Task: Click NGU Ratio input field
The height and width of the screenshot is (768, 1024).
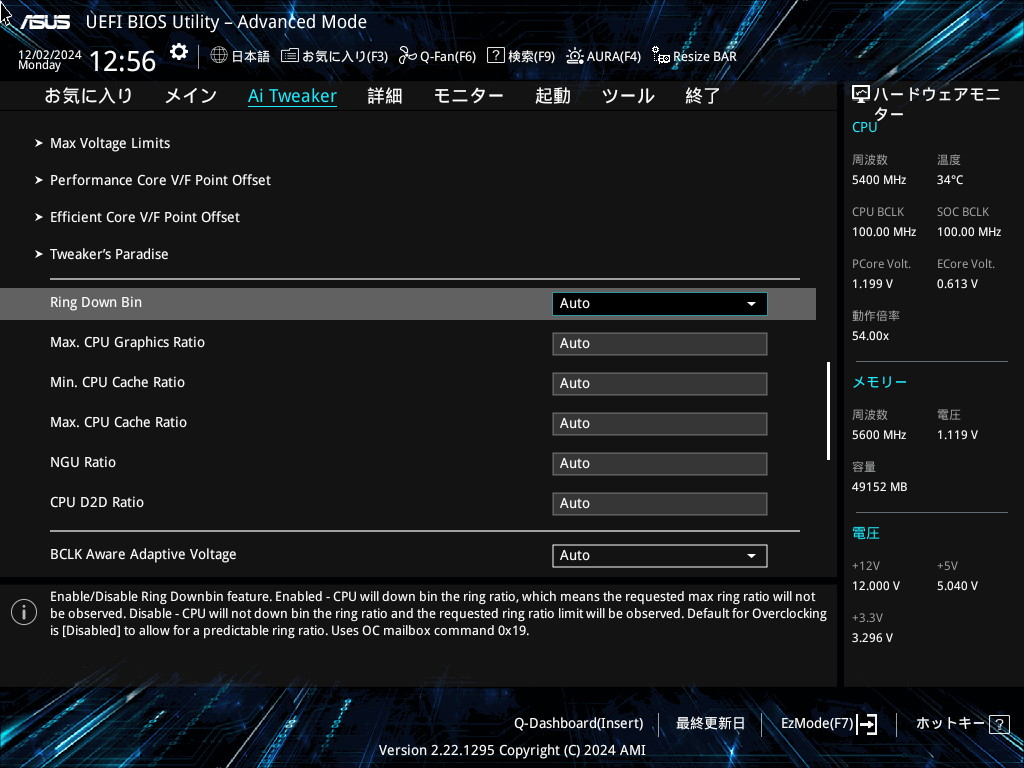Action: (660, 464)
